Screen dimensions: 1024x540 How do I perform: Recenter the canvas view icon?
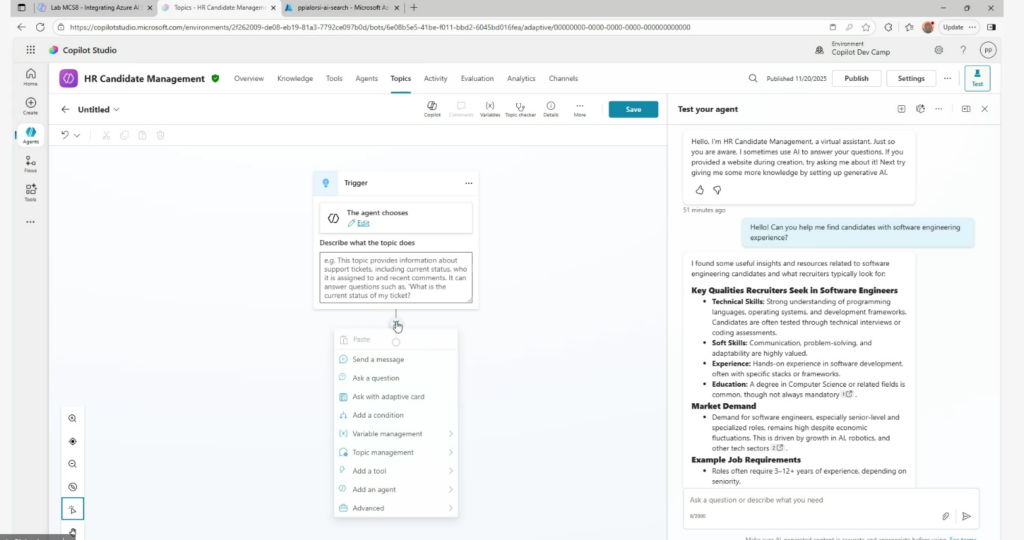(72, 441)
